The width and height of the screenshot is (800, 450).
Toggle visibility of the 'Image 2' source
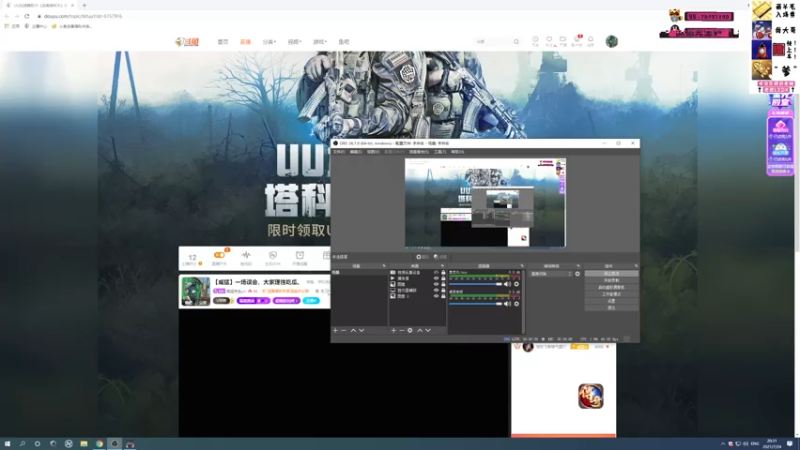pyautogui.click(x=436, y=296)
